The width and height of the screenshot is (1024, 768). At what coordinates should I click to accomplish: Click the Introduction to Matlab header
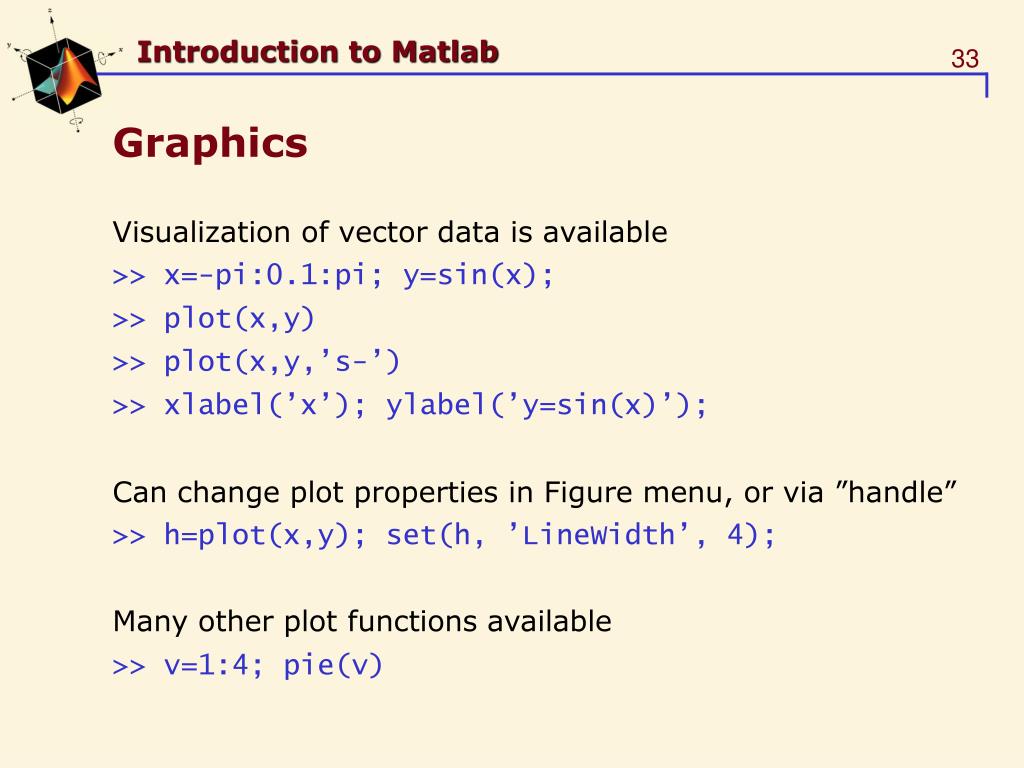318,52
